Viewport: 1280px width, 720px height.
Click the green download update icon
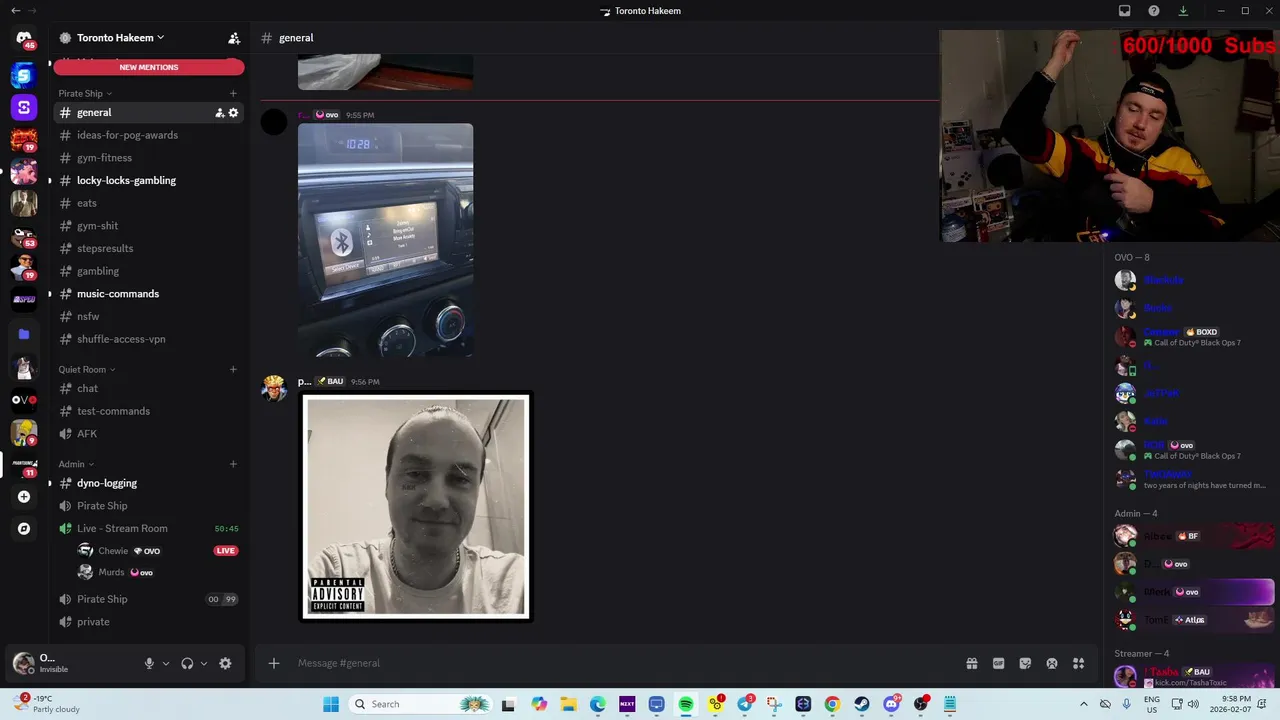point(1183,11)
